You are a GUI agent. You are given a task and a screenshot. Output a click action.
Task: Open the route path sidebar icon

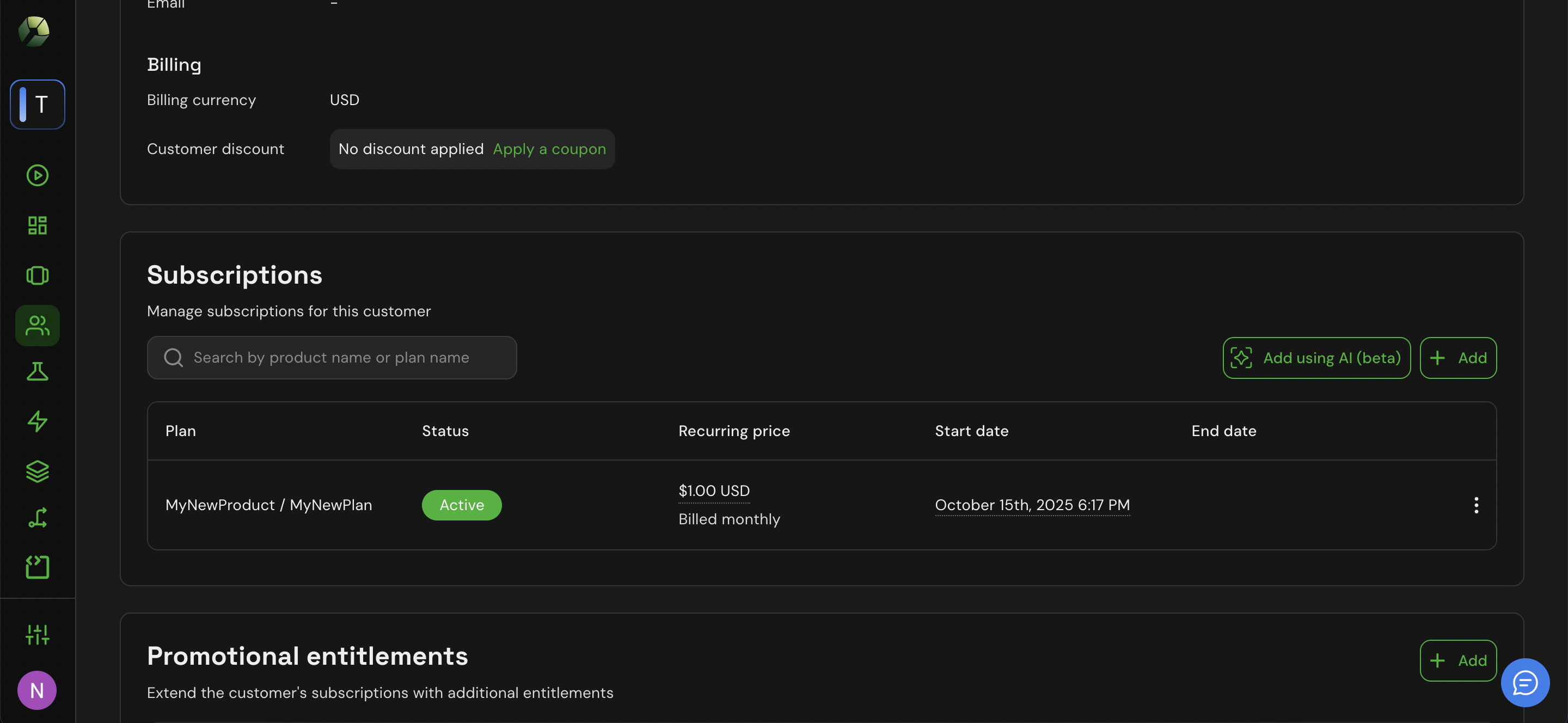point(37,518)
